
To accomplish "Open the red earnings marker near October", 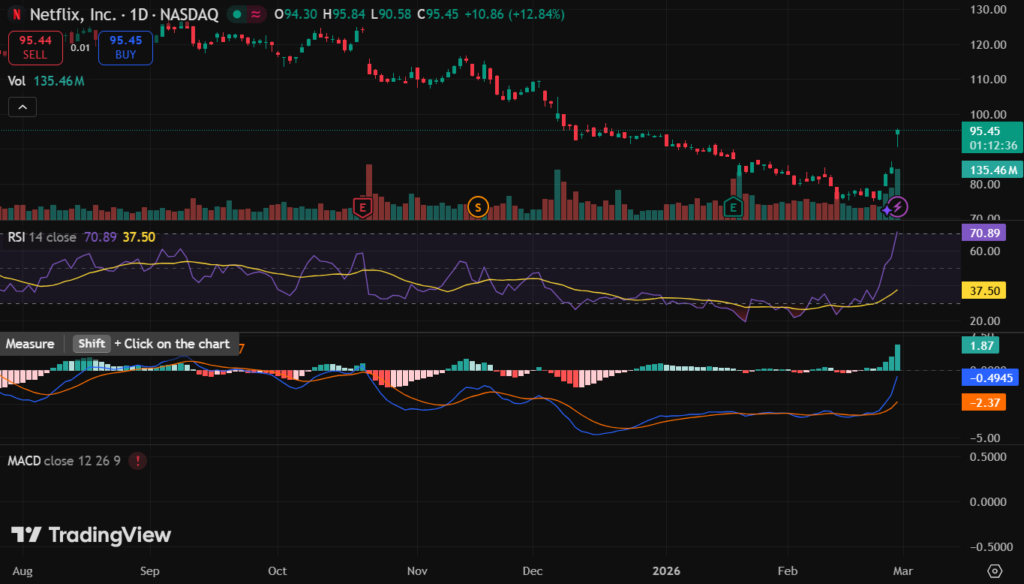I will (x=364, y=207).
